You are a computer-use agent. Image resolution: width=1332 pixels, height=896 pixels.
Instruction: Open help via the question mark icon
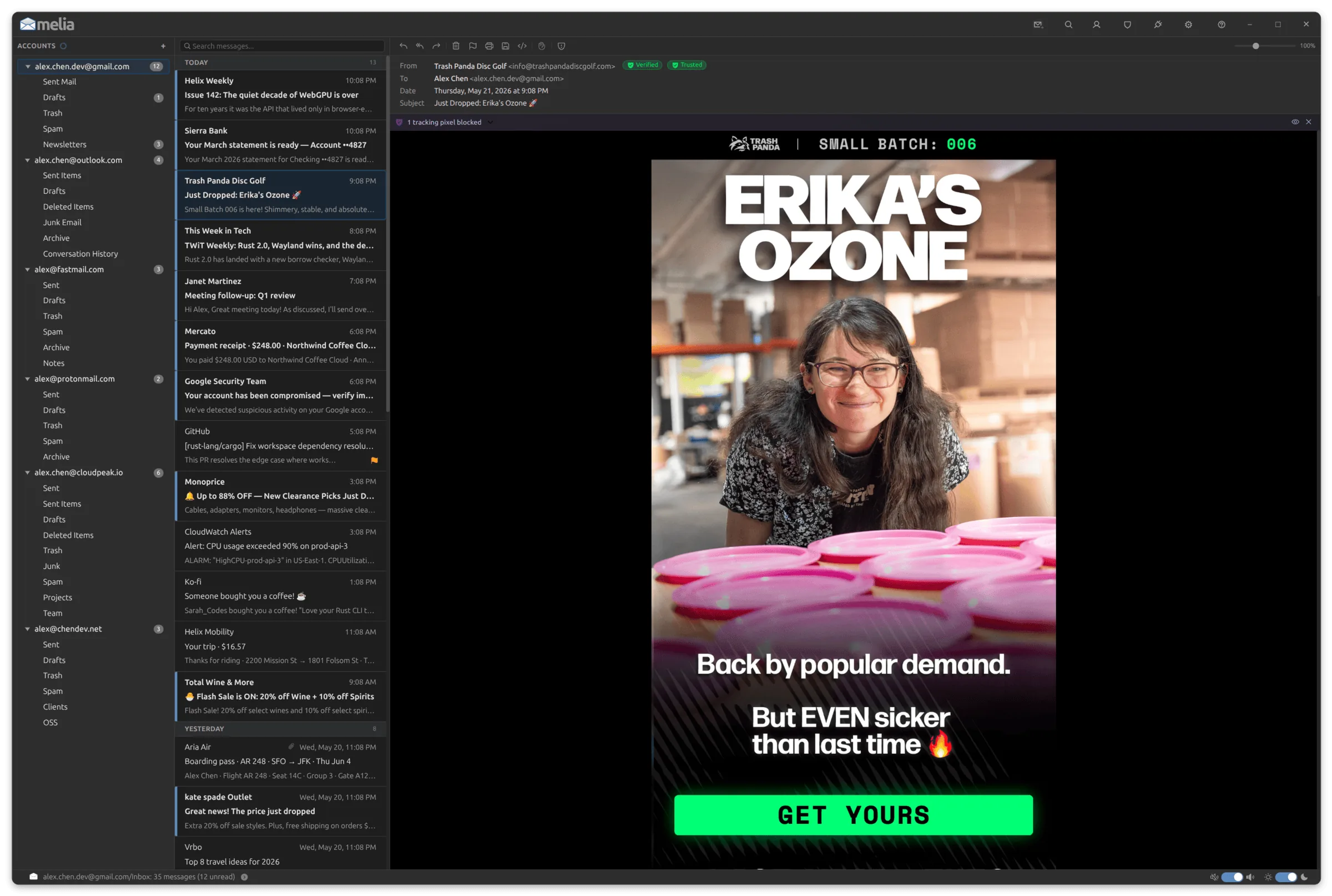[1222, 24]
